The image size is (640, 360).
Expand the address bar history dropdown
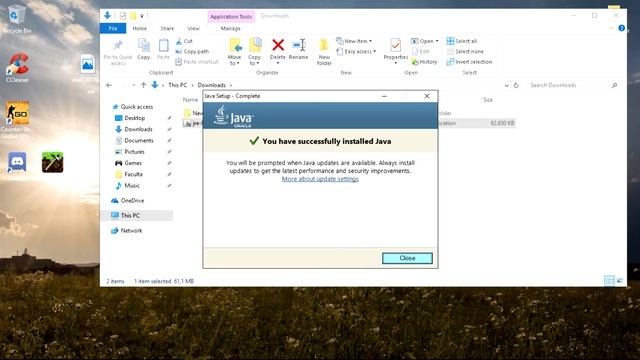tap(507, 85)
